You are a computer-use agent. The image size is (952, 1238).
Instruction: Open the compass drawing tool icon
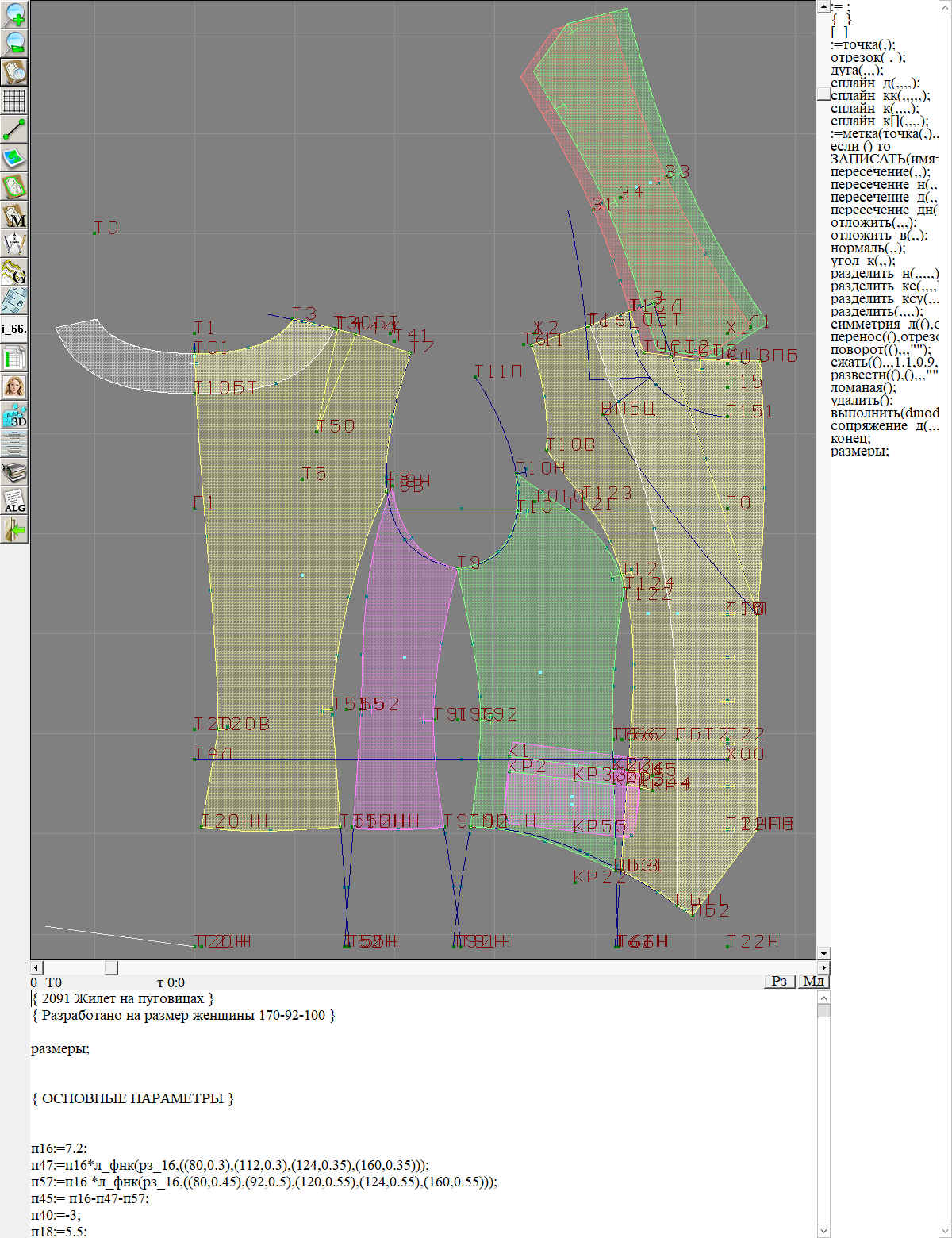(14, 244)
